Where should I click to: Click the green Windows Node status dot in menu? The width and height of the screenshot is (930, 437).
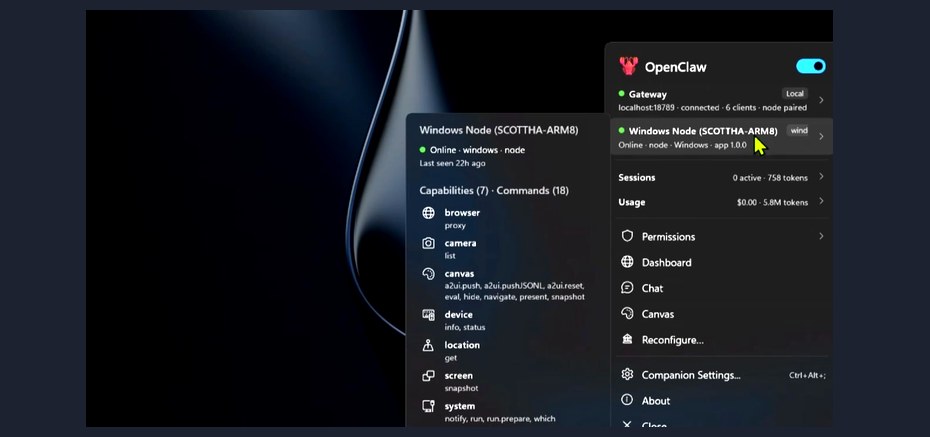[x=622, y=130]
